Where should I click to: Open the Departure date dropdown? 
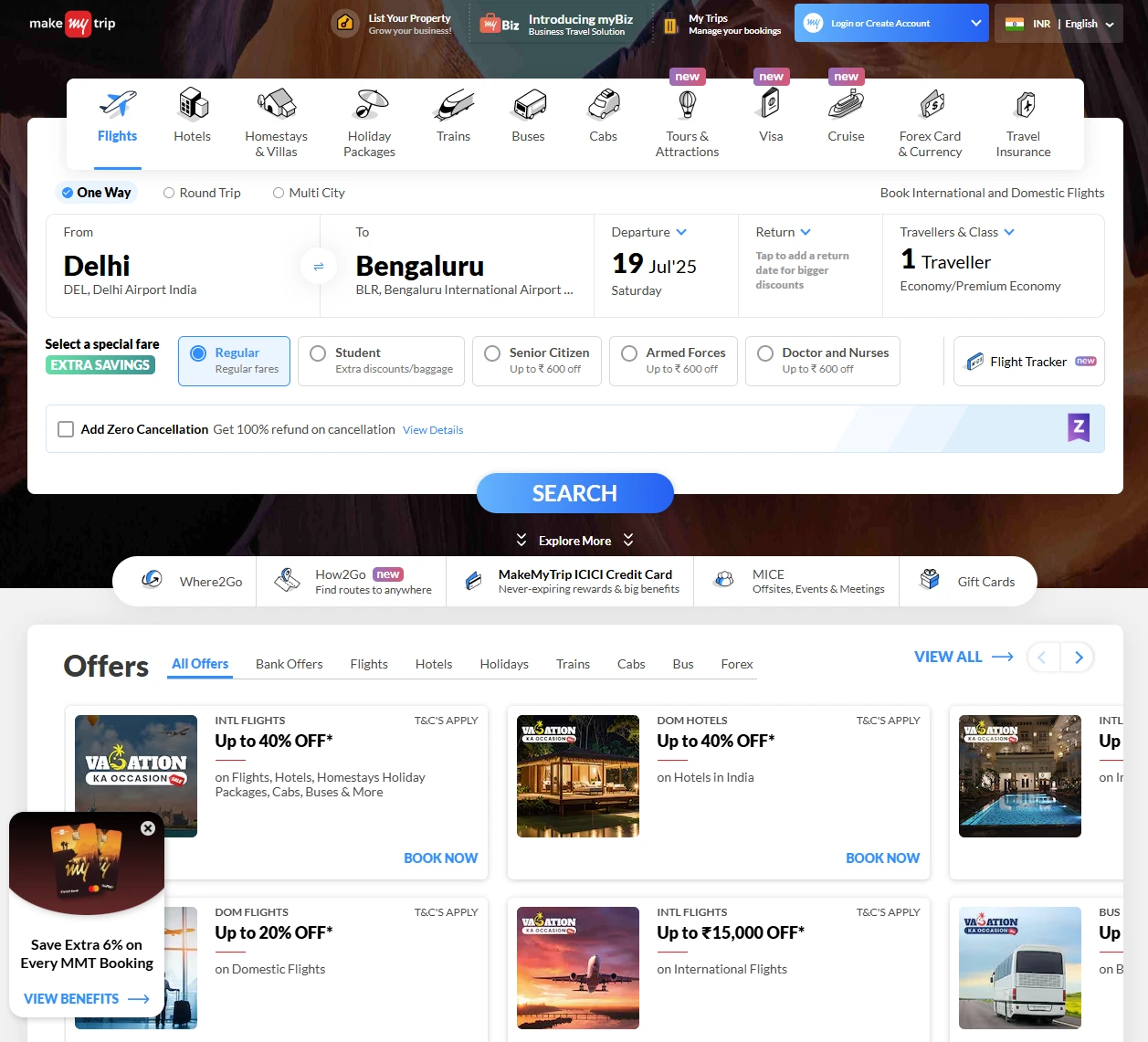click(648, 232)
